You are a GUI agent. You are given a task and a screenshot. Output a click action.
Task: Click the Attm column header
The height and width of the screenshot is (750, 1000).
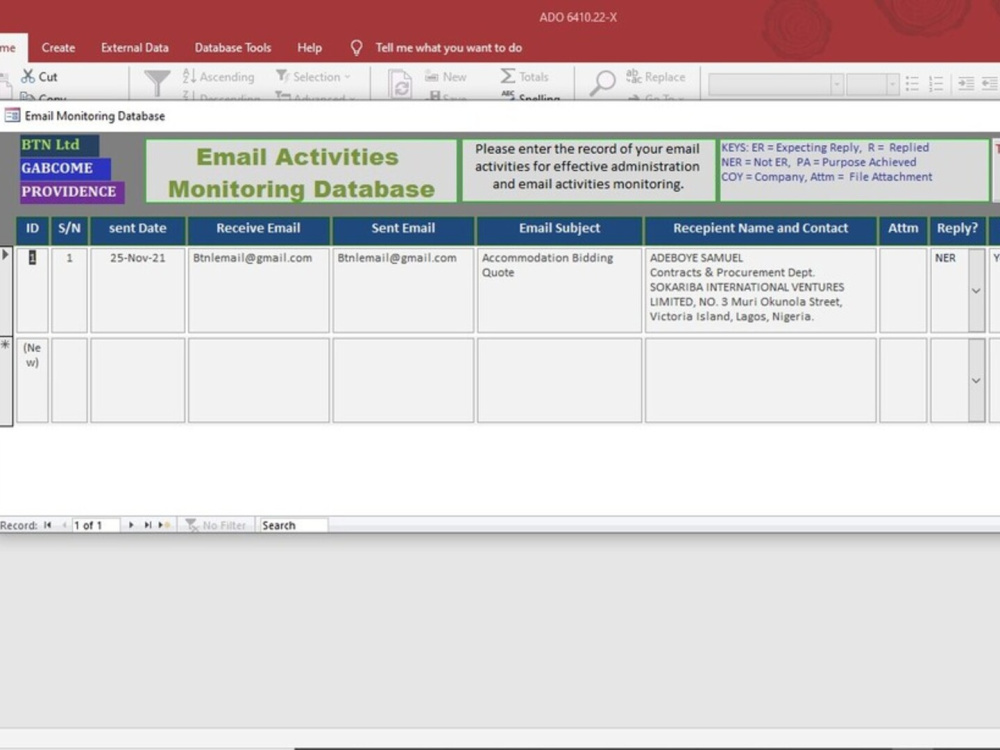click(903, 229)
